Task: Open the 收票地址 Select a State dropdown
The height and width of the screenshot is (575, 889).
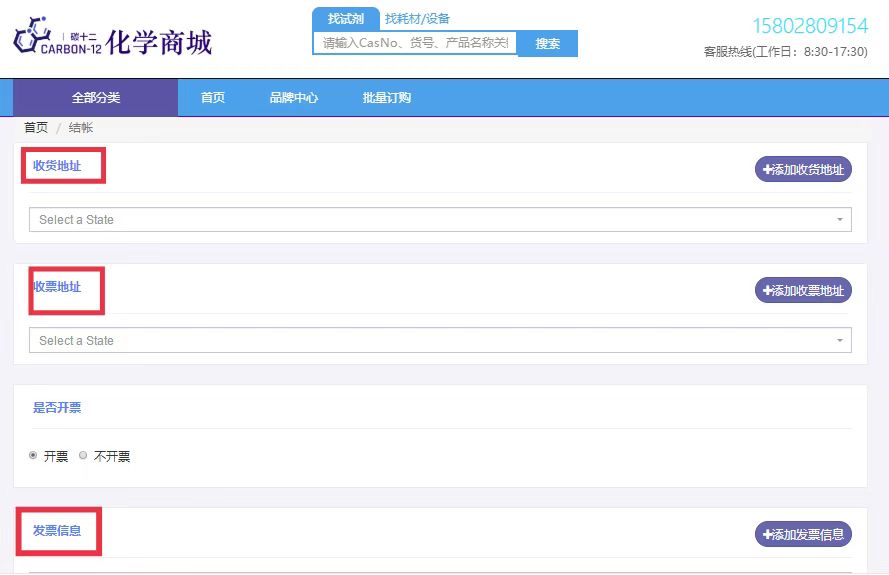Action: point(440,340)
